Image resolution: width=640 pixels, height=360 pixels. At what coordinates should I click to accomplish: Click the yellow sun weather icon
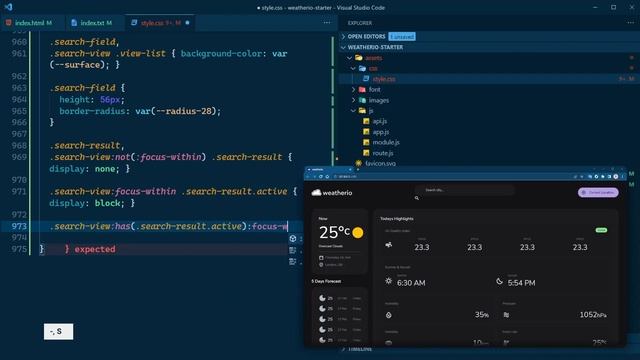coord(358,233)
